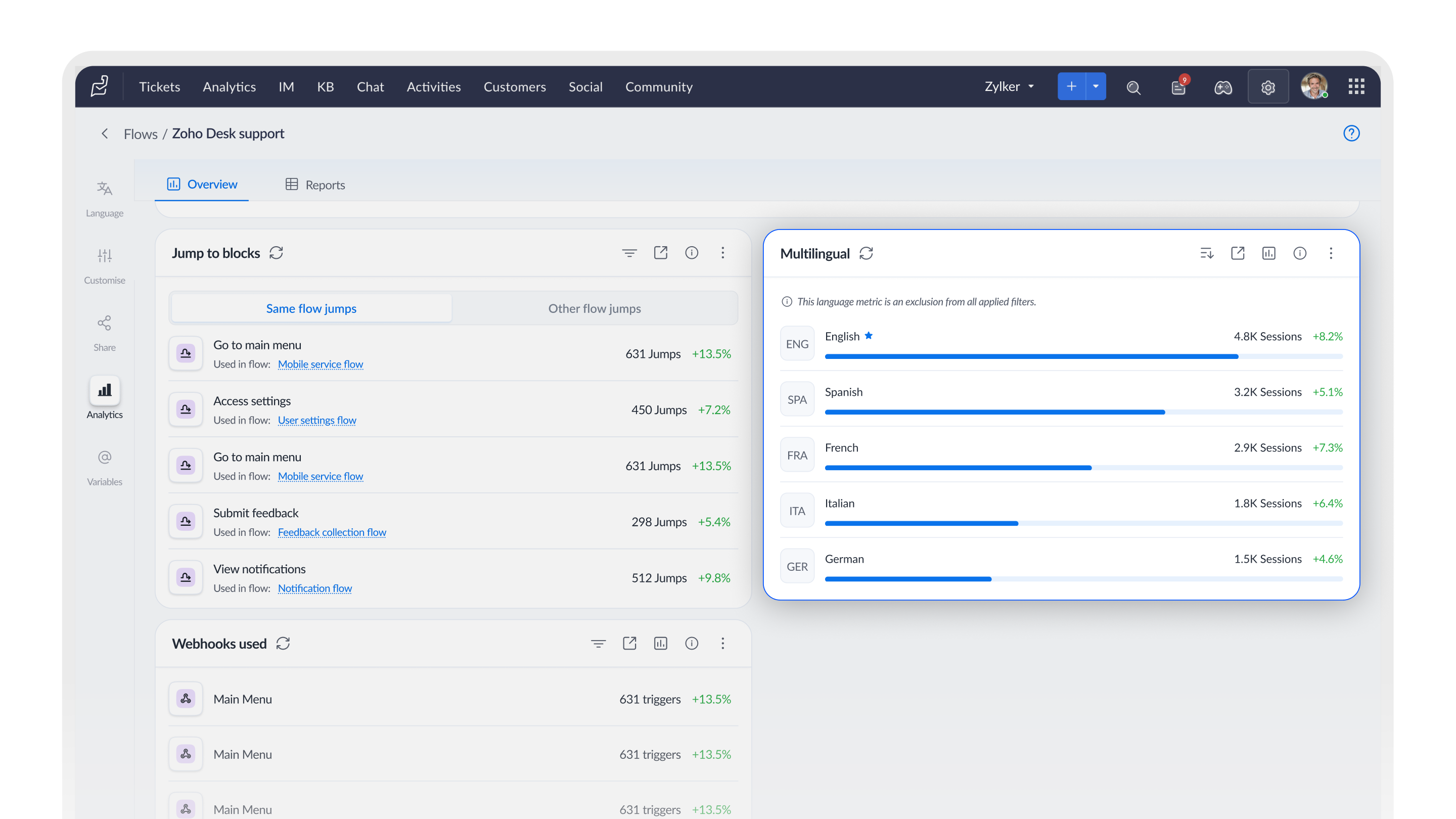Open the Analytics top menu item

click(230, 86)
